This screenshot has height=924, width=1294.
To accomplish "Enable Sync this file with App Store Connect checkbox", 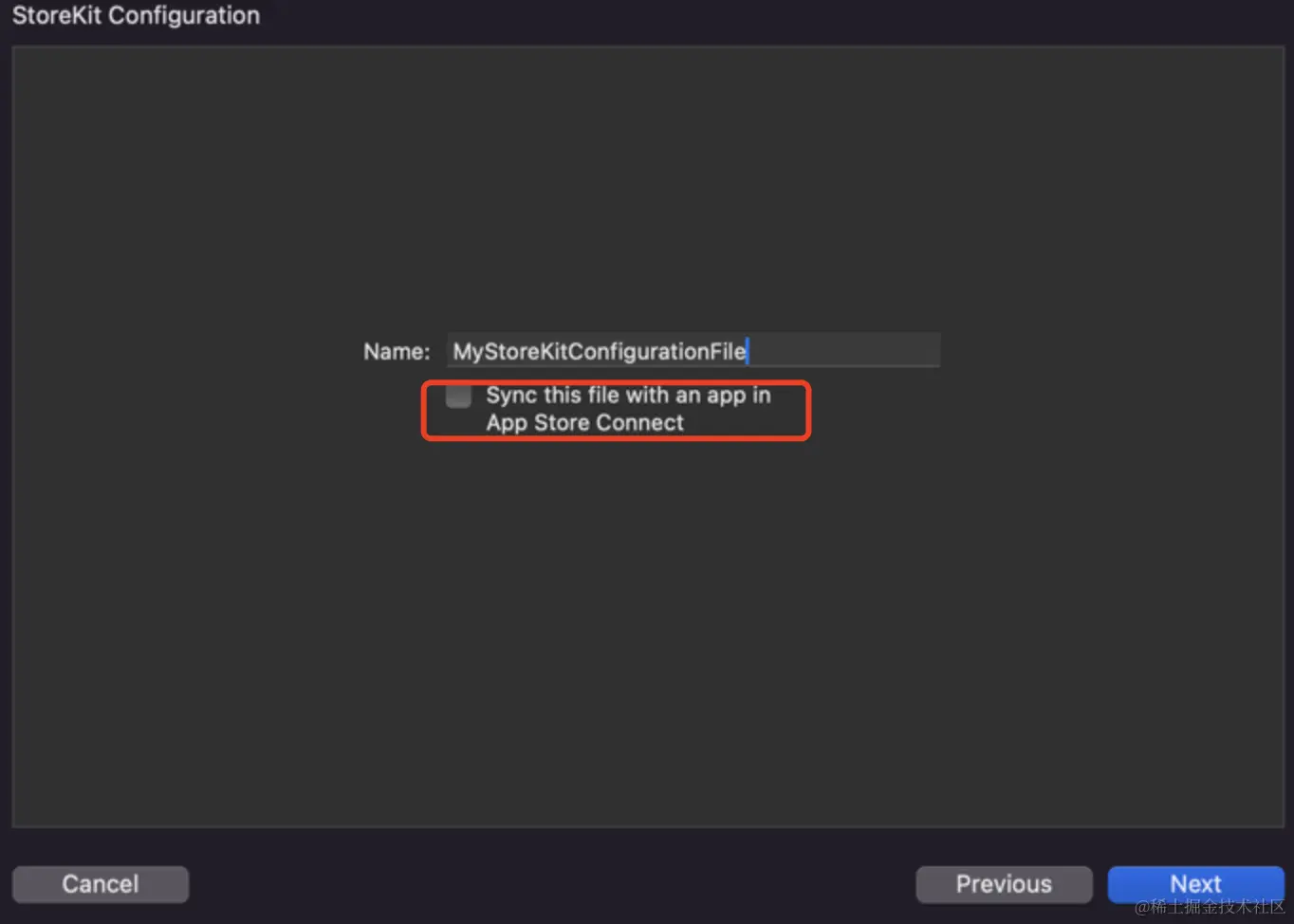I will [458, 396].
